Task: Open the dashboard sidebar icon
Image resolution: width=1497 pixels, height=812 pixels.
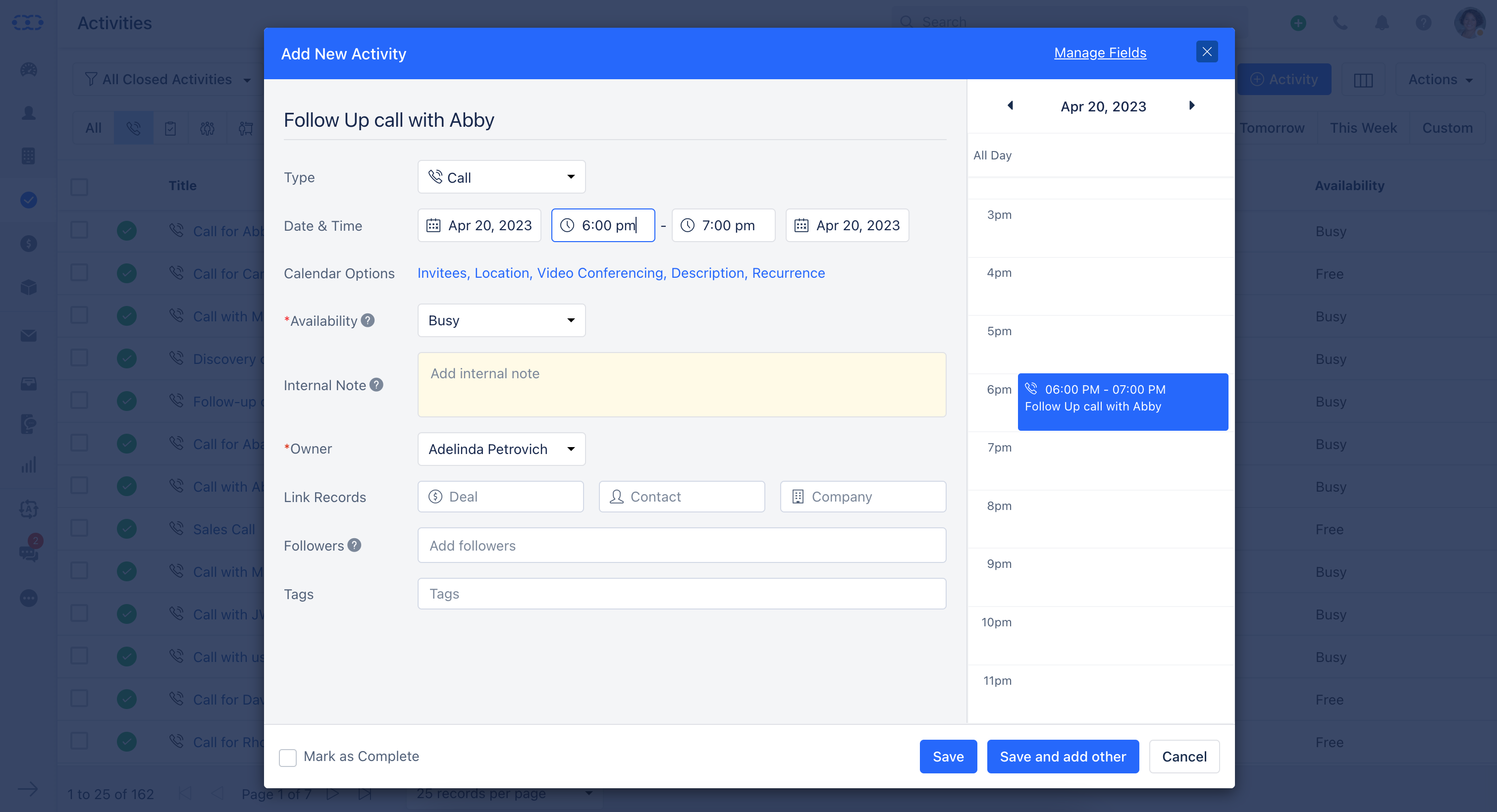Action: tap(28, 70)
